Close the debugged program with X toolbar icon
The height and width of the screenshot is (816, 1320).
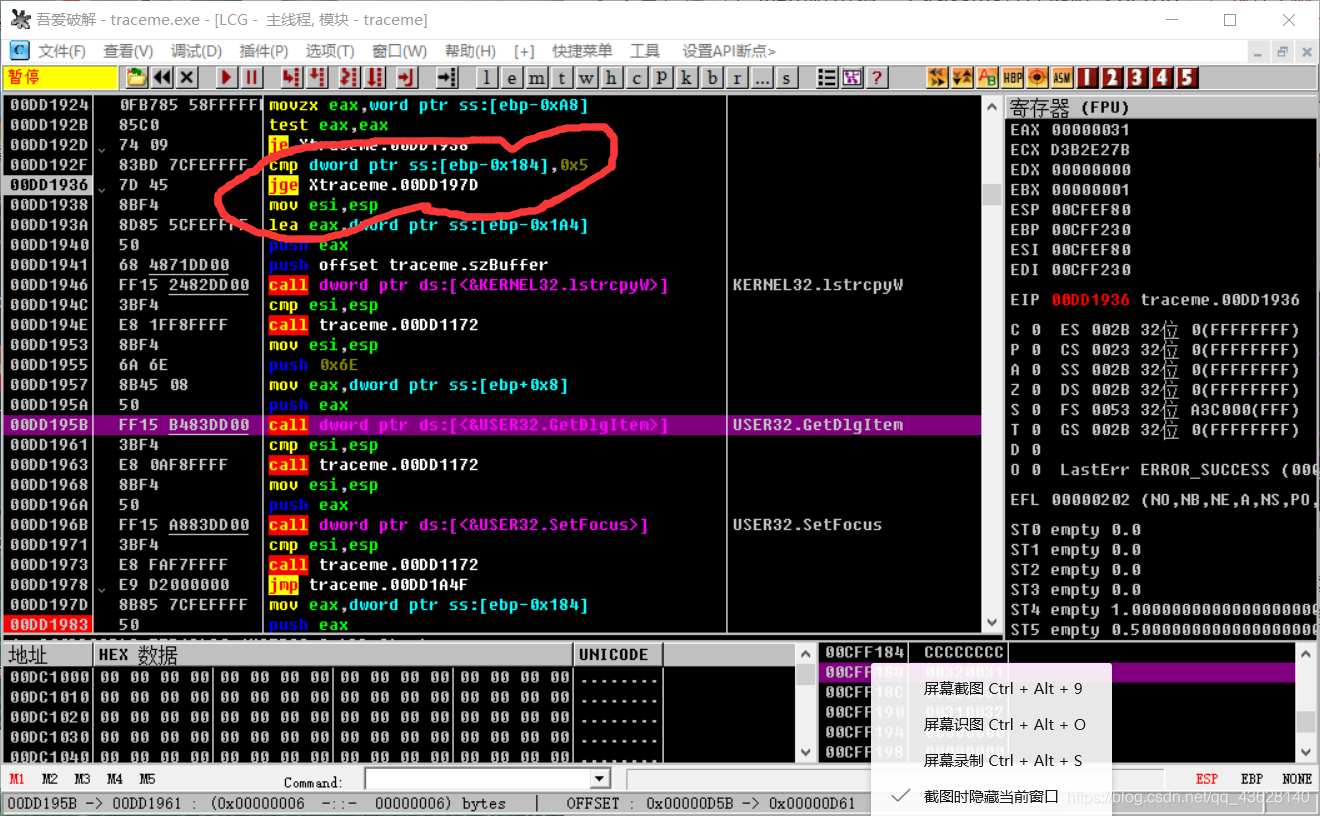(x=186, y=77)
